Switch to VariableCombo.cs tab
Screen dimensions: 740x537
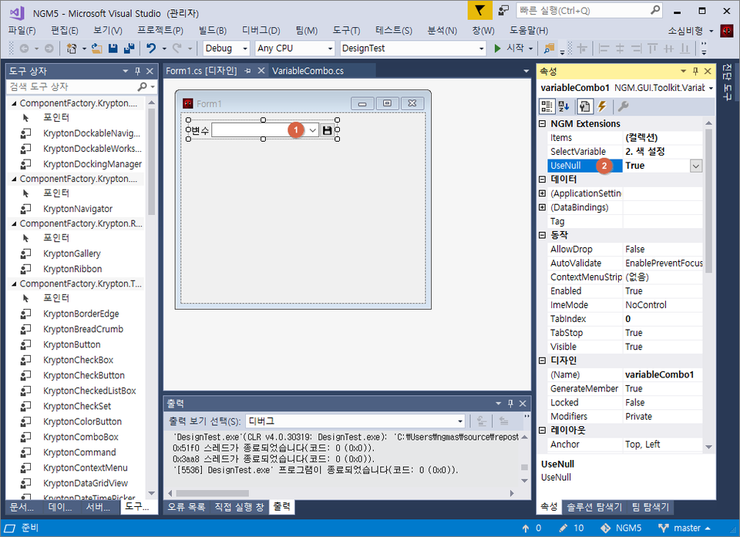[x=308, y=71]
